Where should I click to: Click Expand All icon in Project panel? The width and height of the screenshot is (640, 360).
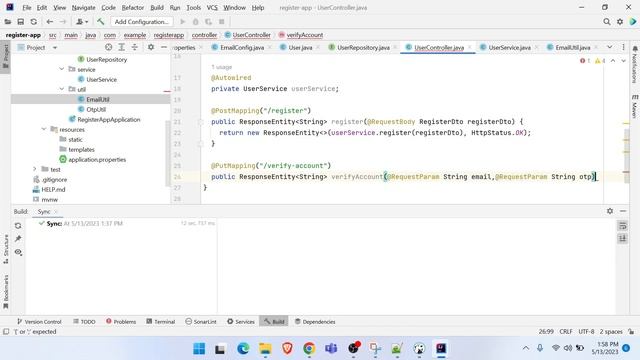[121, 47]
